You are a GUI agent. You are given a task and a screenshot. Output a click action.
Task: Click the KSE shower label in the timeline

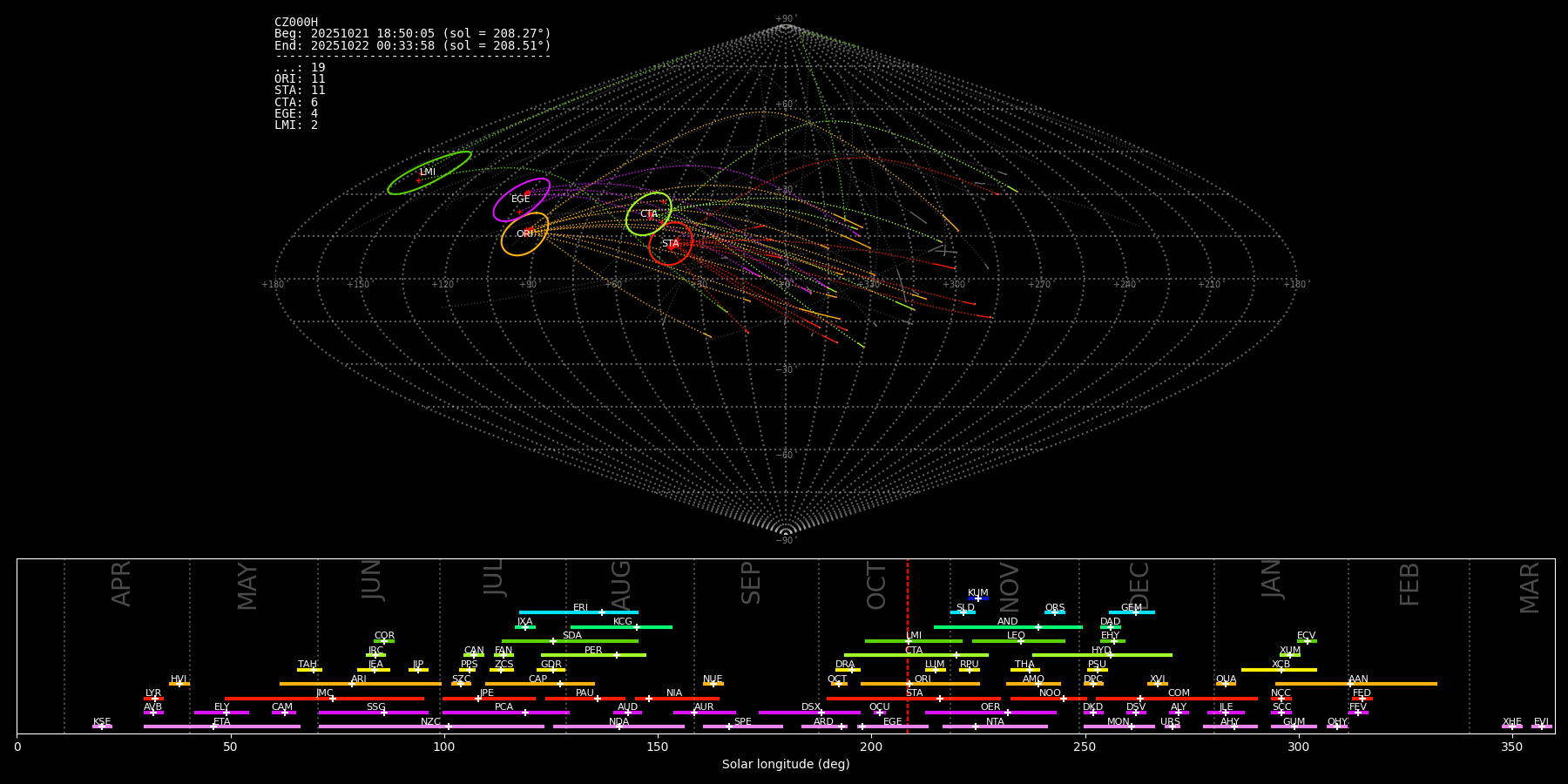(x=102, y=722)
